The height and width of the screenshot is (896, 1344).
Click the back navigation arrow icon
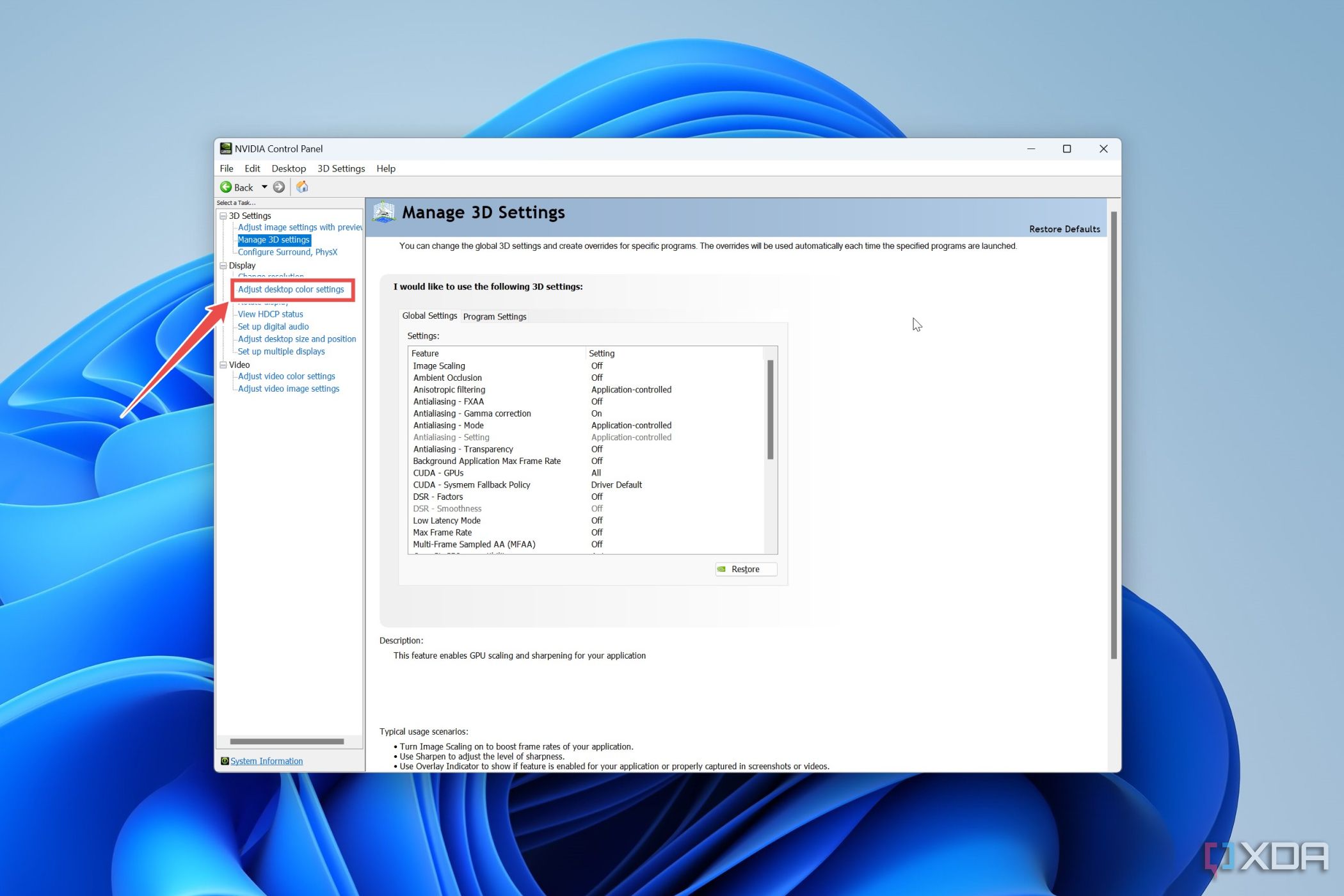225,187
